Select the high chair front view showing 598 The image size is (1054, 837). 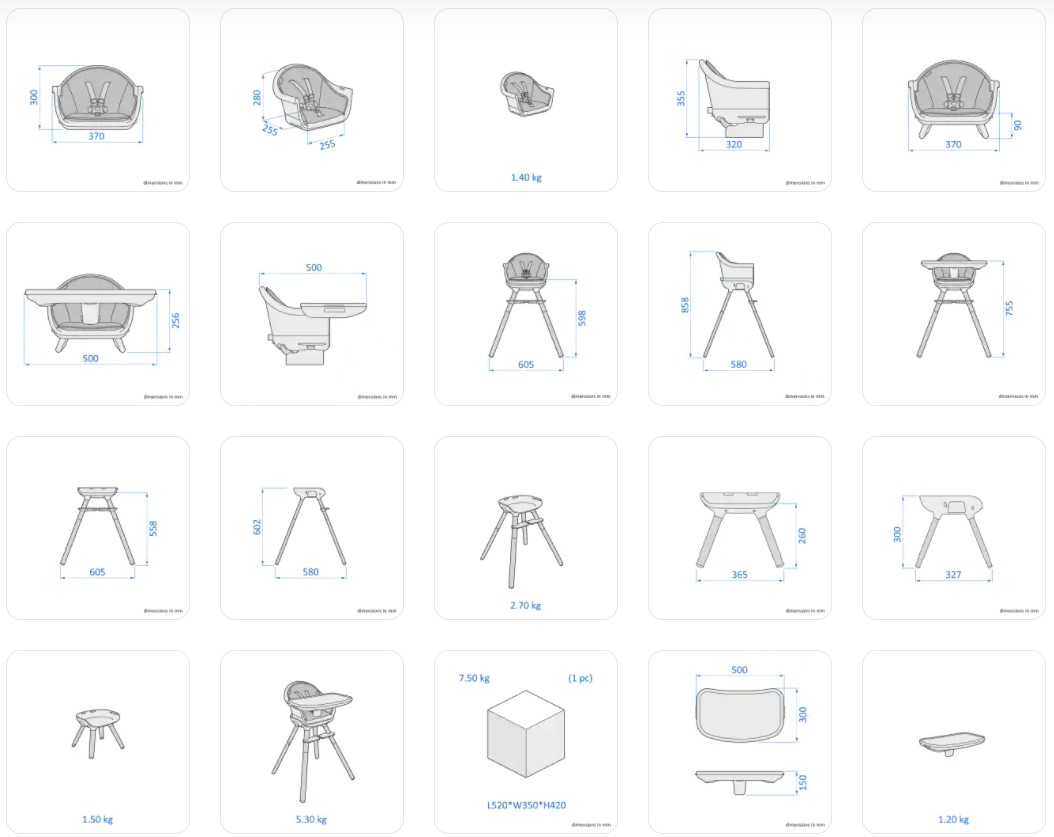(526, 314)
